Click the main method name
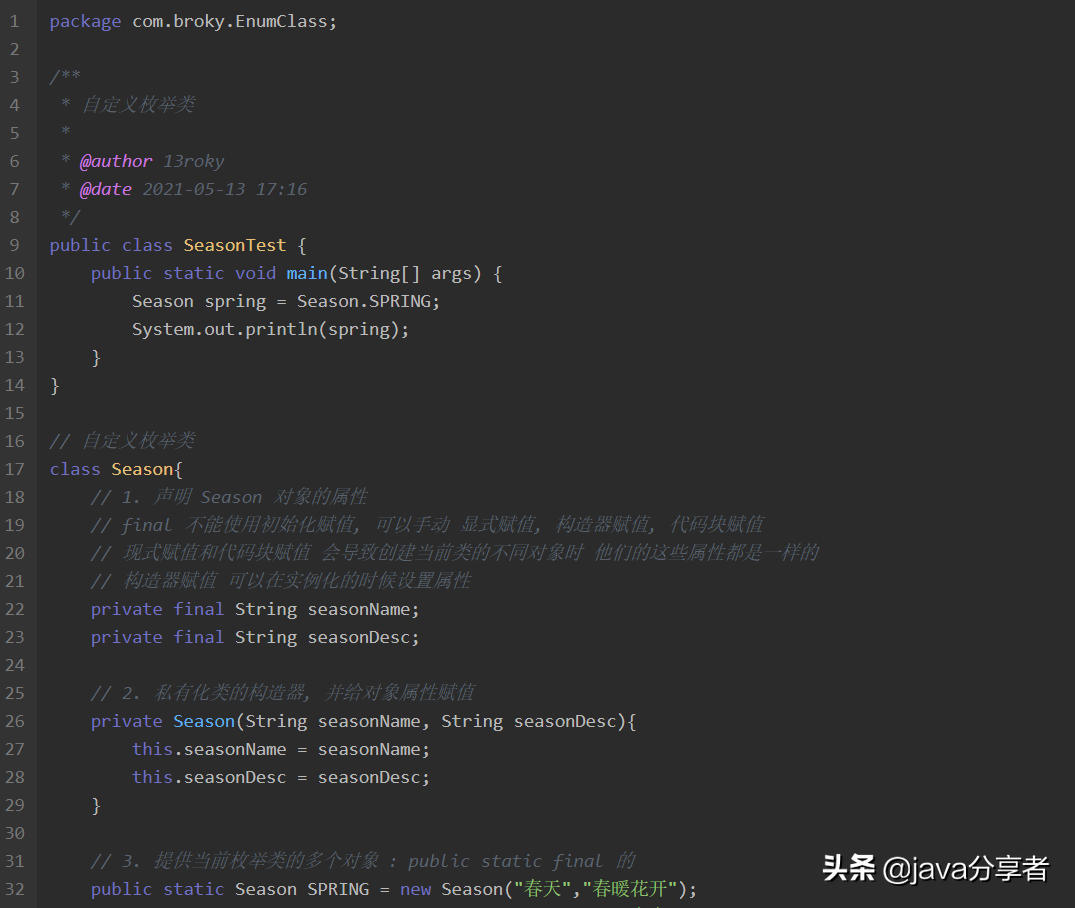 pyautogui.click(x=307, y=273)
